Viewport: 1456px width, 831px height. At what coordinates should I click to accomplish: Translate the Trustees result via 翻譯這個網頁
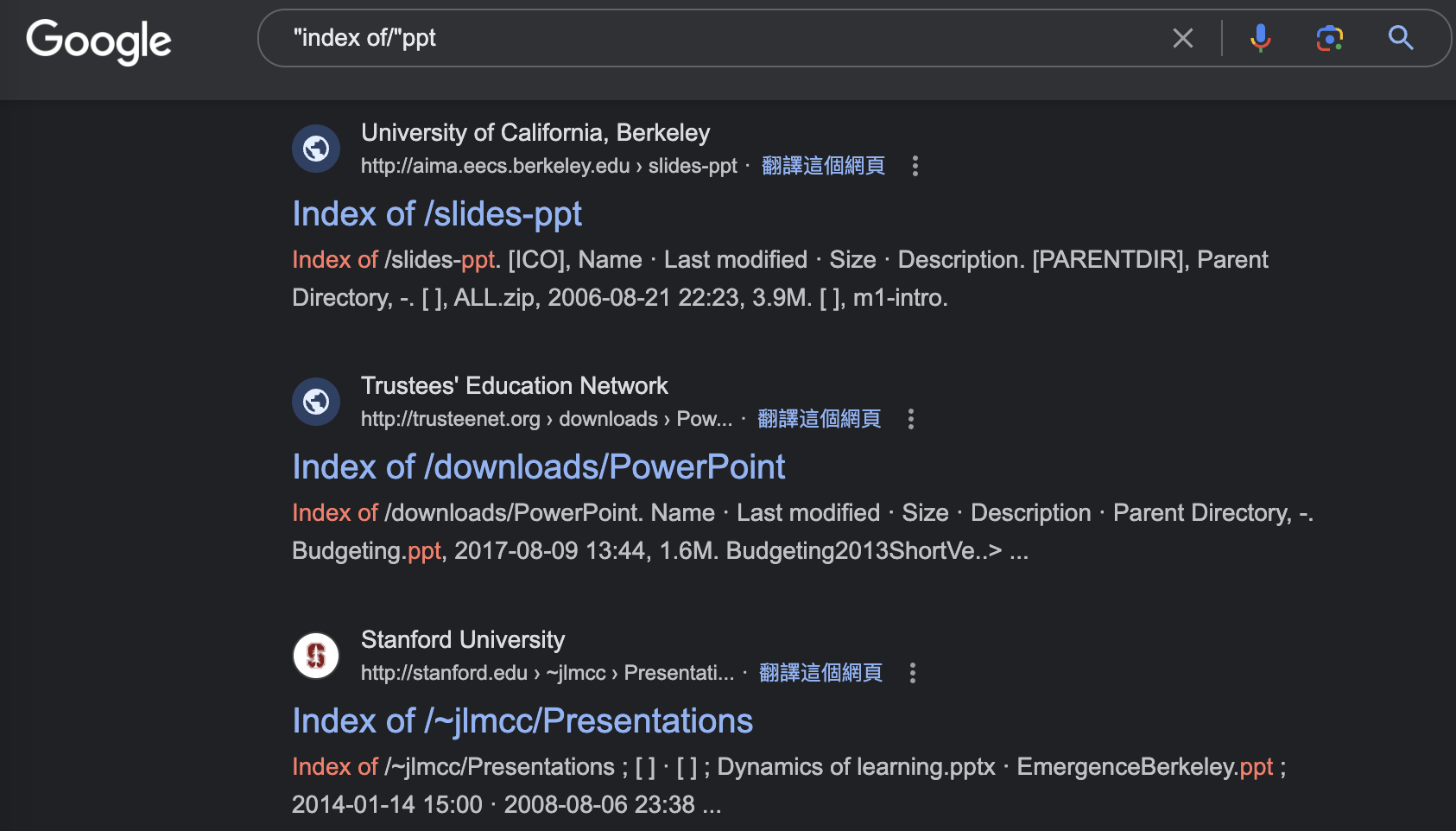pyautogui.click(x=818, y=418)
